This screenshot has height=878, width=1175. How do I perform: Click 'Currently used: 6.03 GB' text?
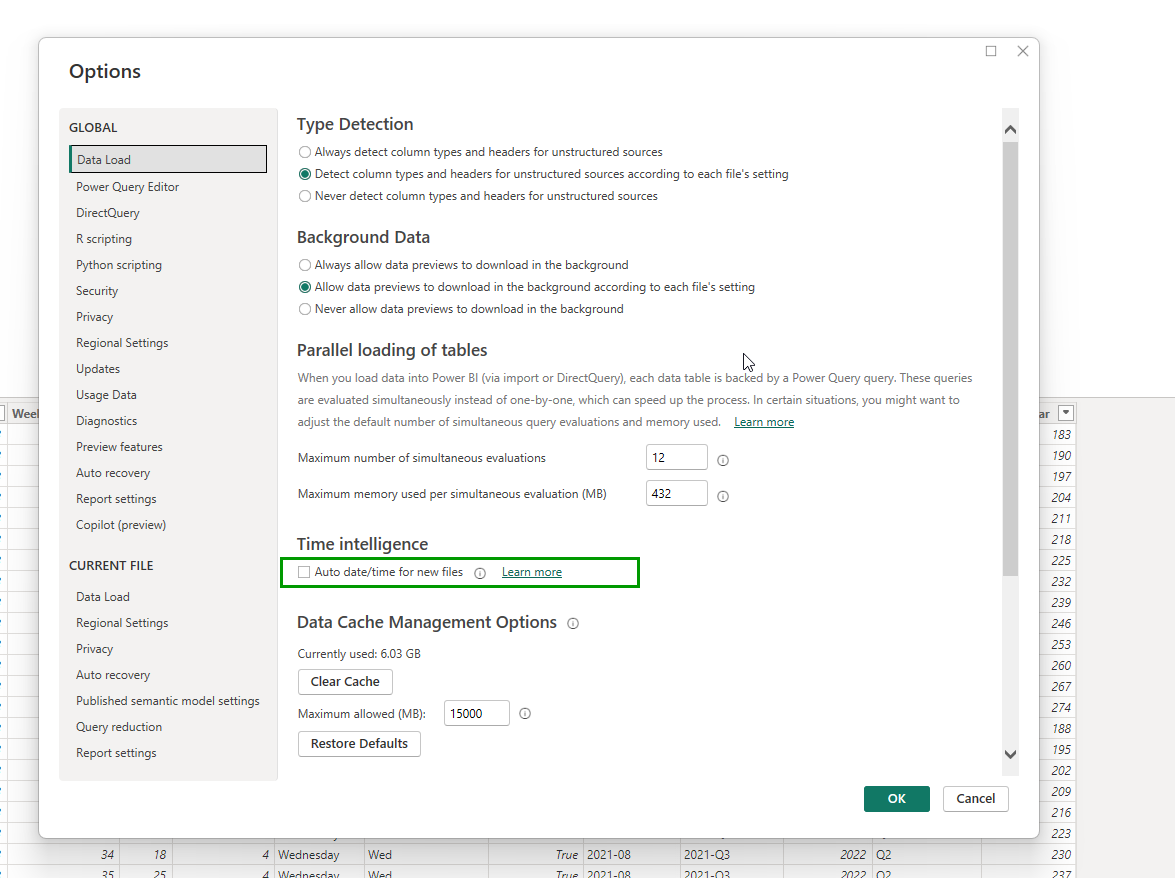click(x=359, y=654)
